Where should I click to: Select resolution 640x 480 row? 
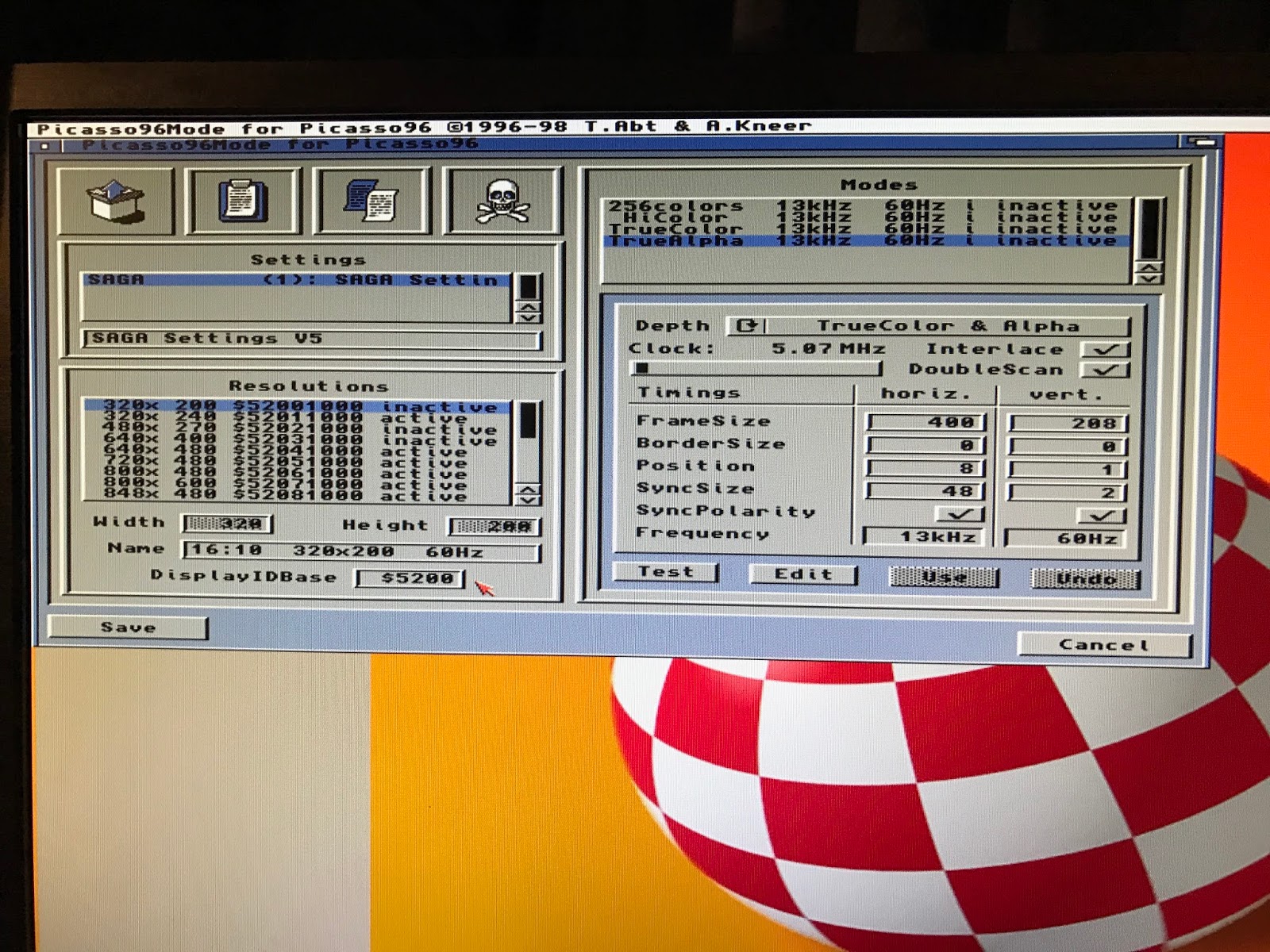click(298, 451)
